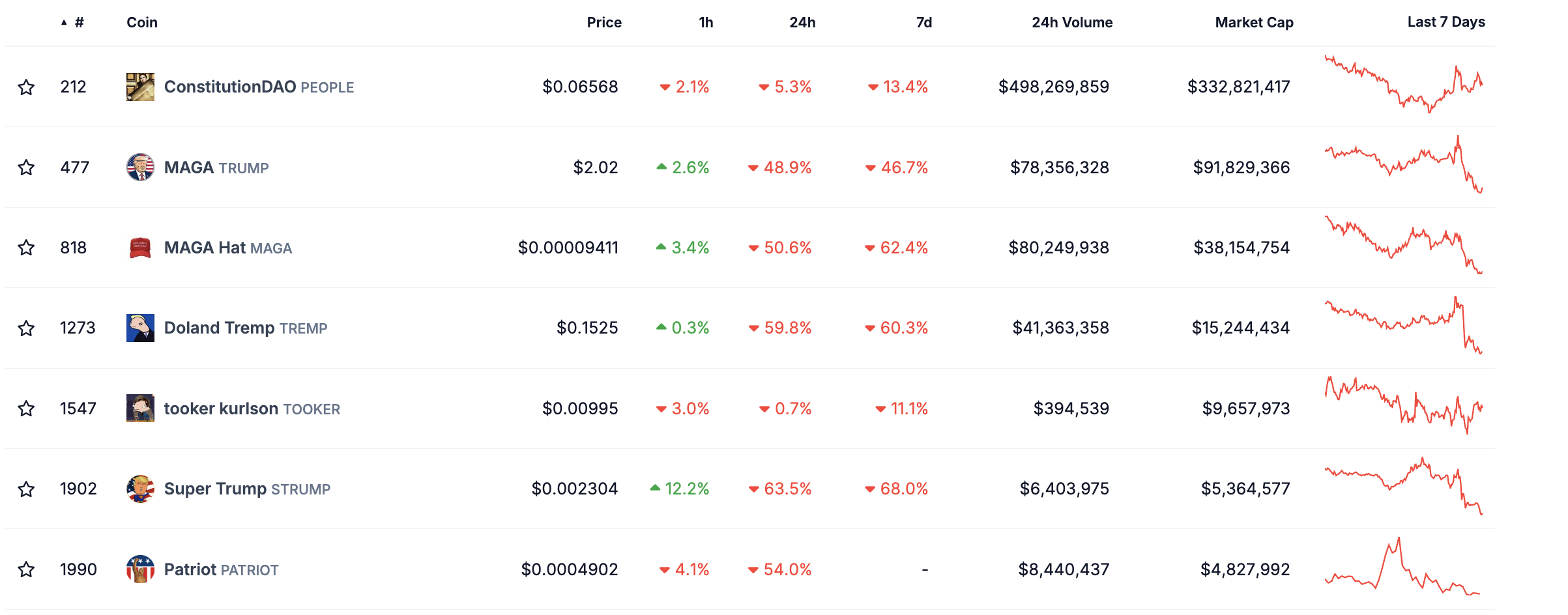Click the 24h Volume column header

coord(1071,23)
